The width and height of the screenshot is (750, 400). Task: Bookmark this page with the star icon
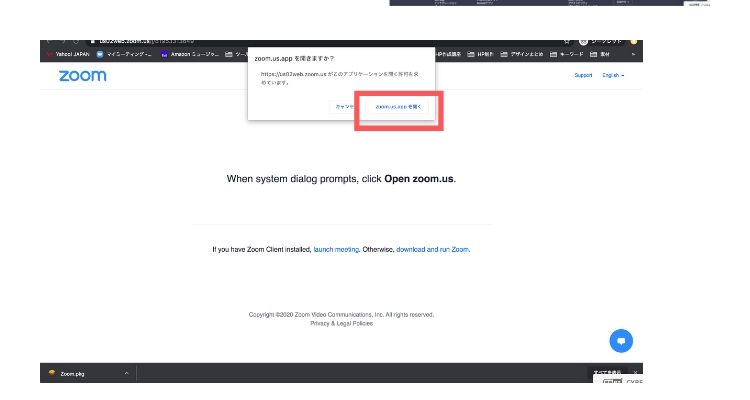[x=567, y=42]
